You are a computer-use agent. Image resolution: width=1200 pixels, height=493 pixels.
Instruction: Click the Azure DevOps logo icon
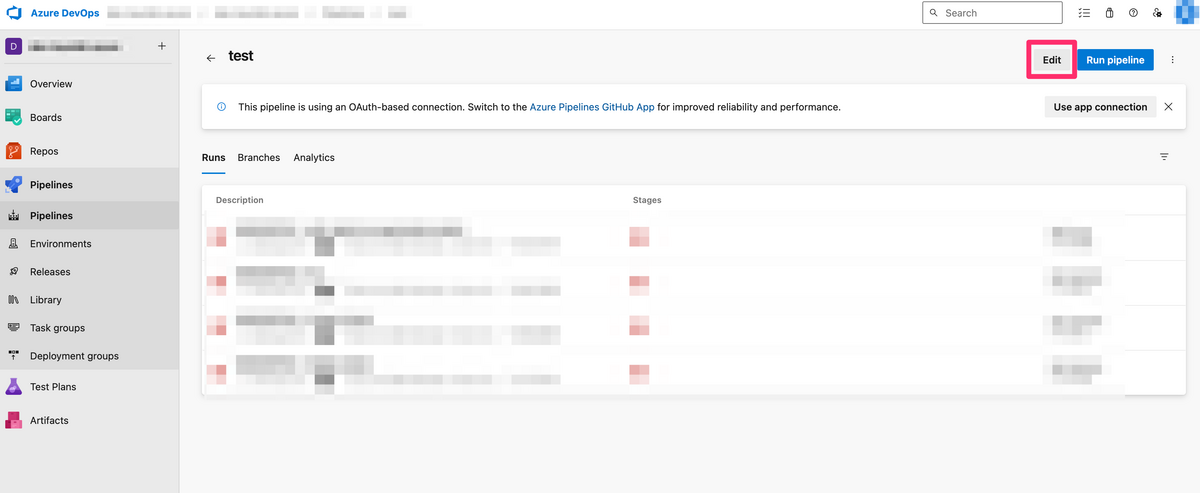14,13
